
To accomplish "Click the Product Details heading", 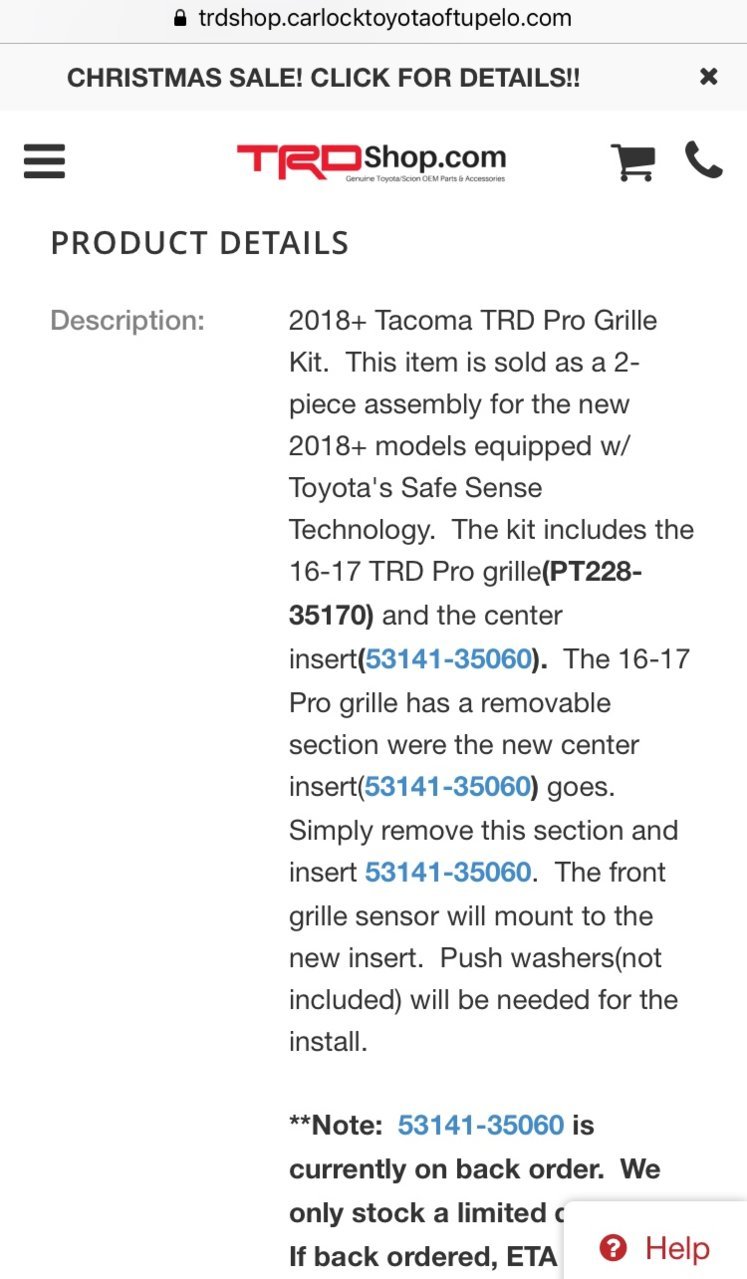I will (x=200, y=243).
